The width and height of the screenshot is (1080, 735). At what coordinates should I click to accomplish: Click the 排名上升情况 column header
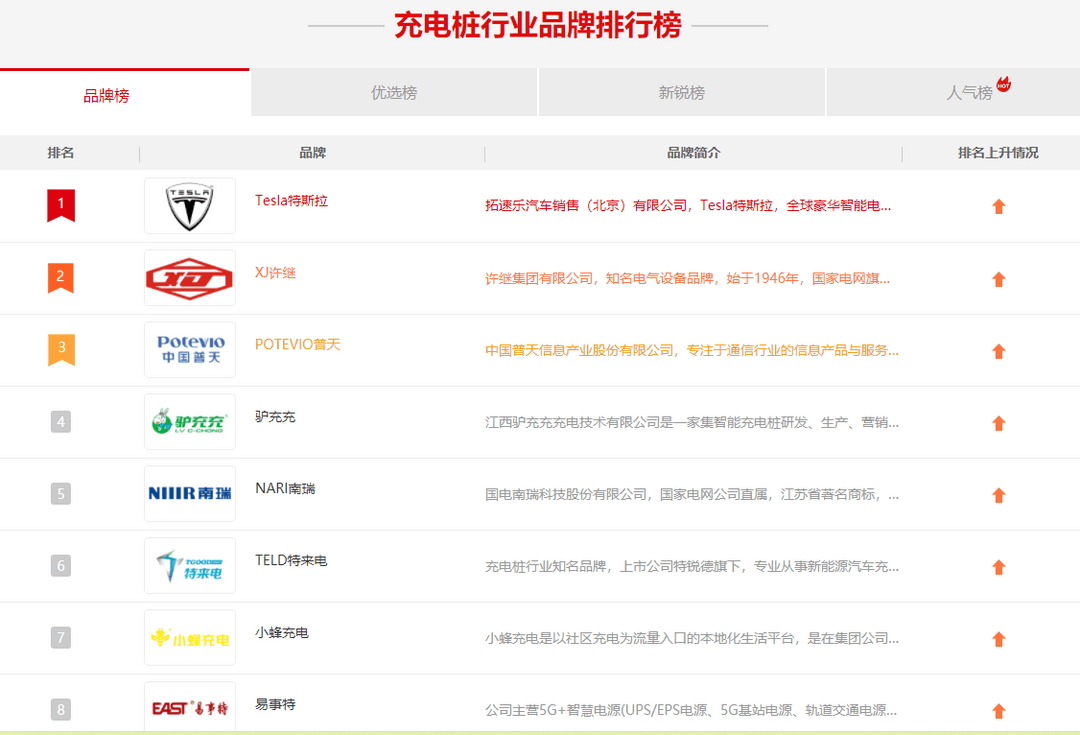998,153
